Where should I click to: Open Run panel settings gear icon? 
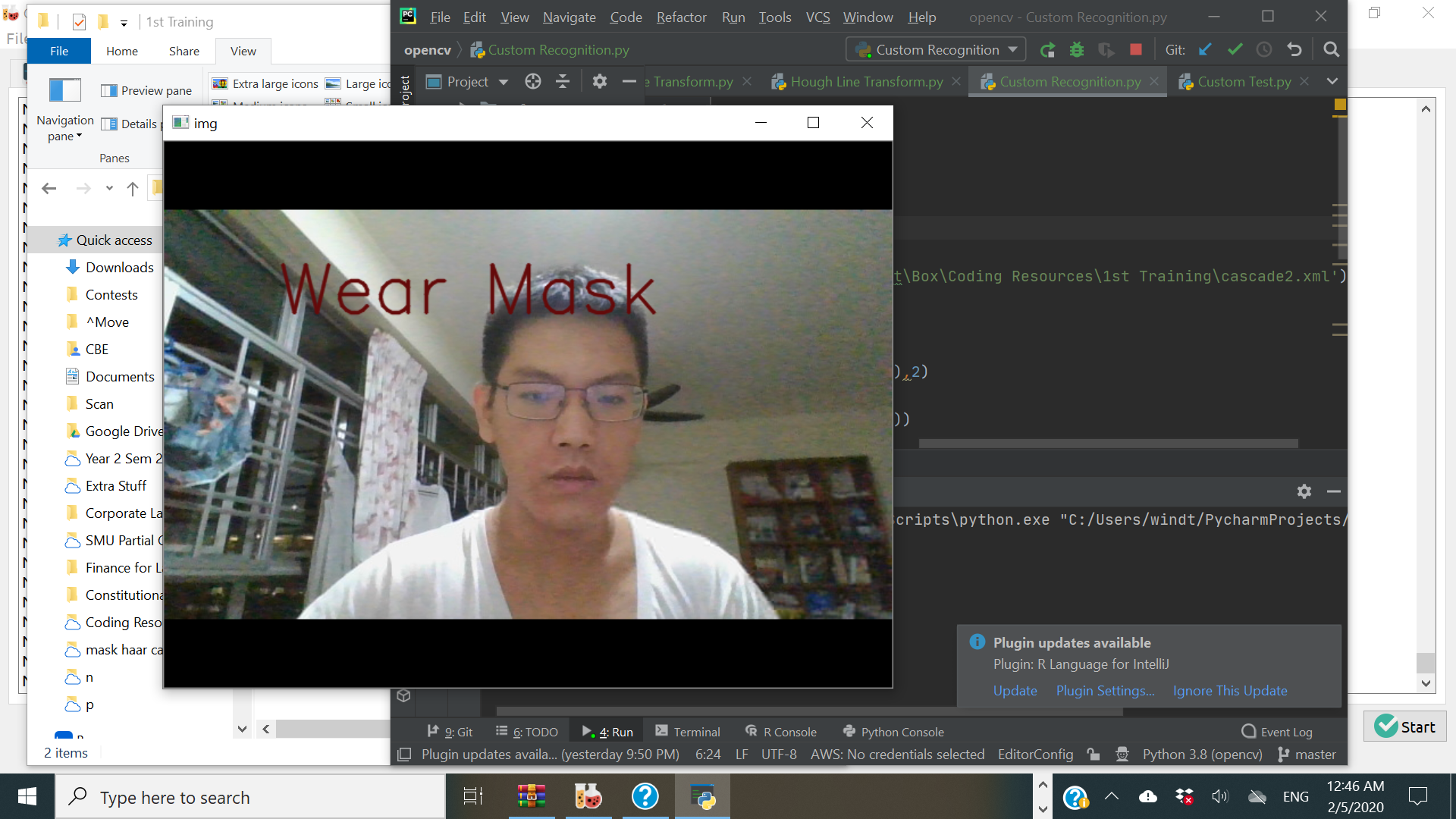tap(1304, 491)
